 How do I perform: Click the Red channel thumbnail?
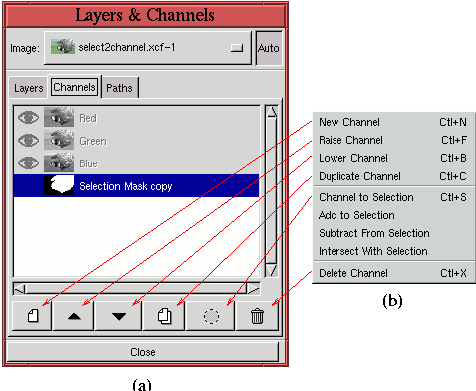(x=59, y=117)
